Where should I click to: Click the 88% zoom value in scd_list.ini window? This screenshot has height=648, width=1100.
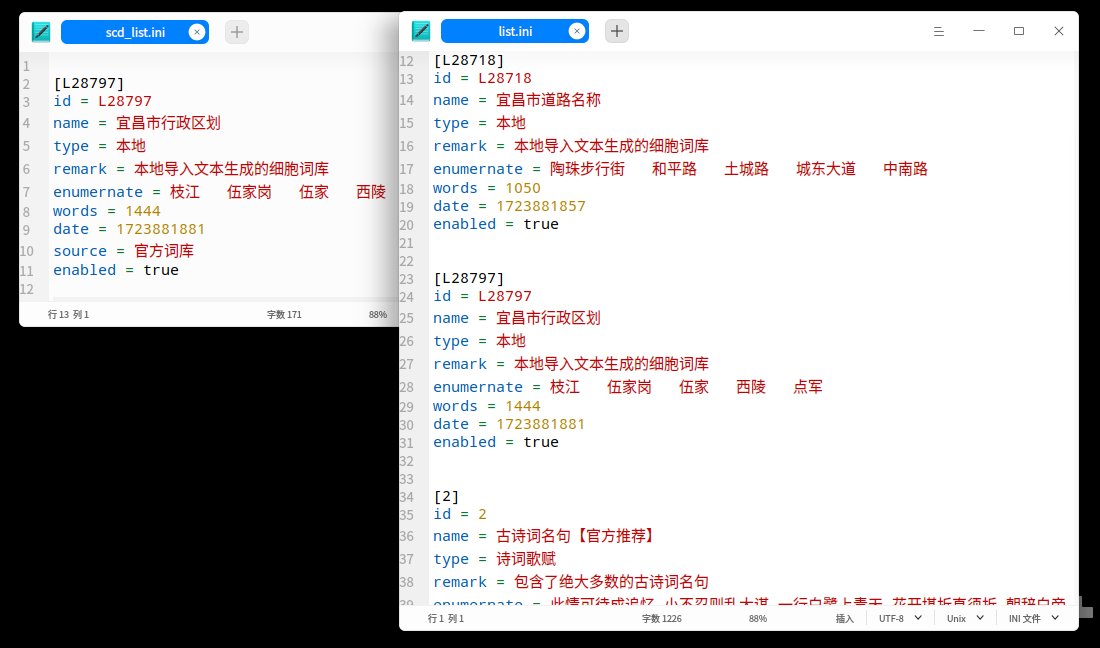tap(377, 314)
